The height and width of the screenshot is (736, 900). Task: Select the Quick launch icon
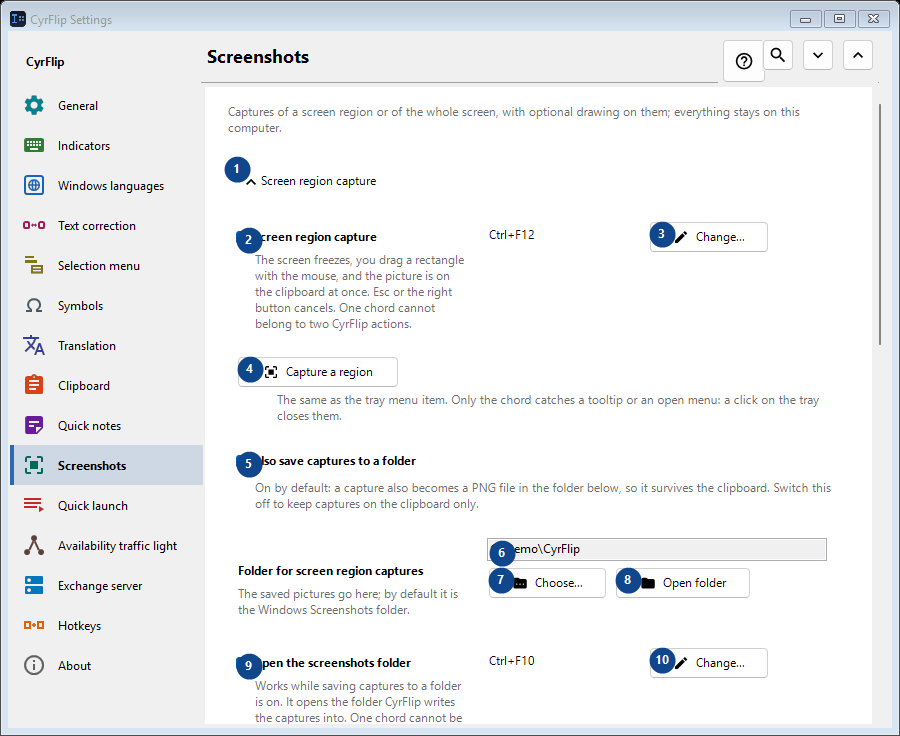34,505
